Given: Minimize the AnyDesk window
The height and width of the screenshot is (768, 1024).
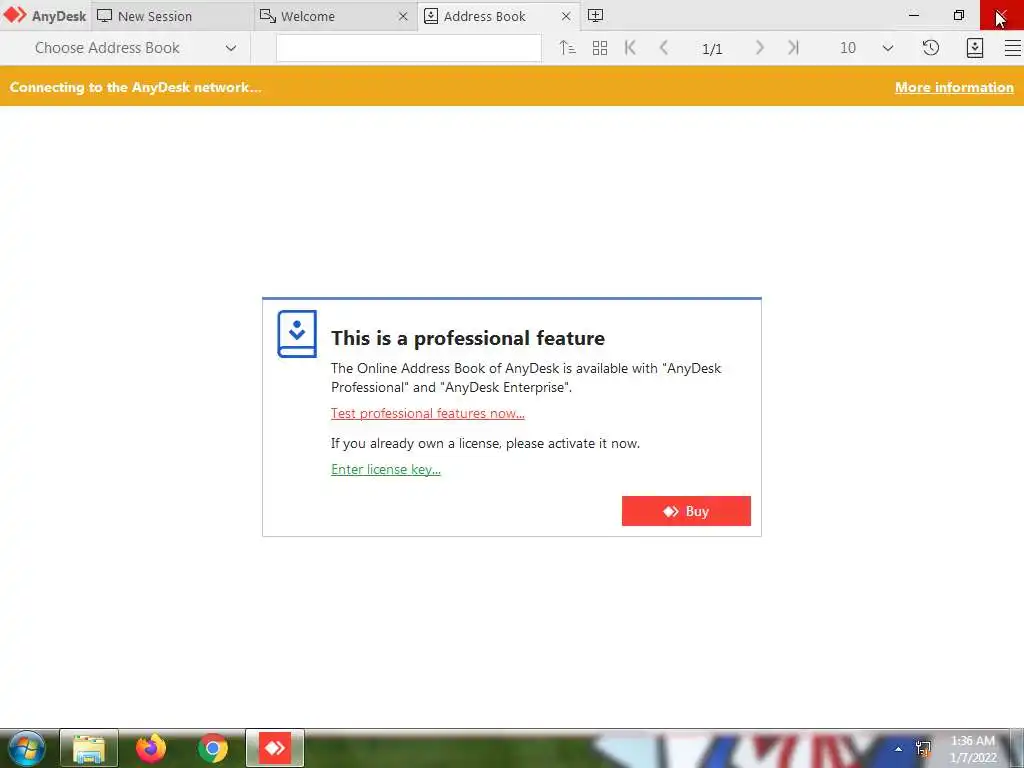Looking at the screenshot, I should (914, 15).
